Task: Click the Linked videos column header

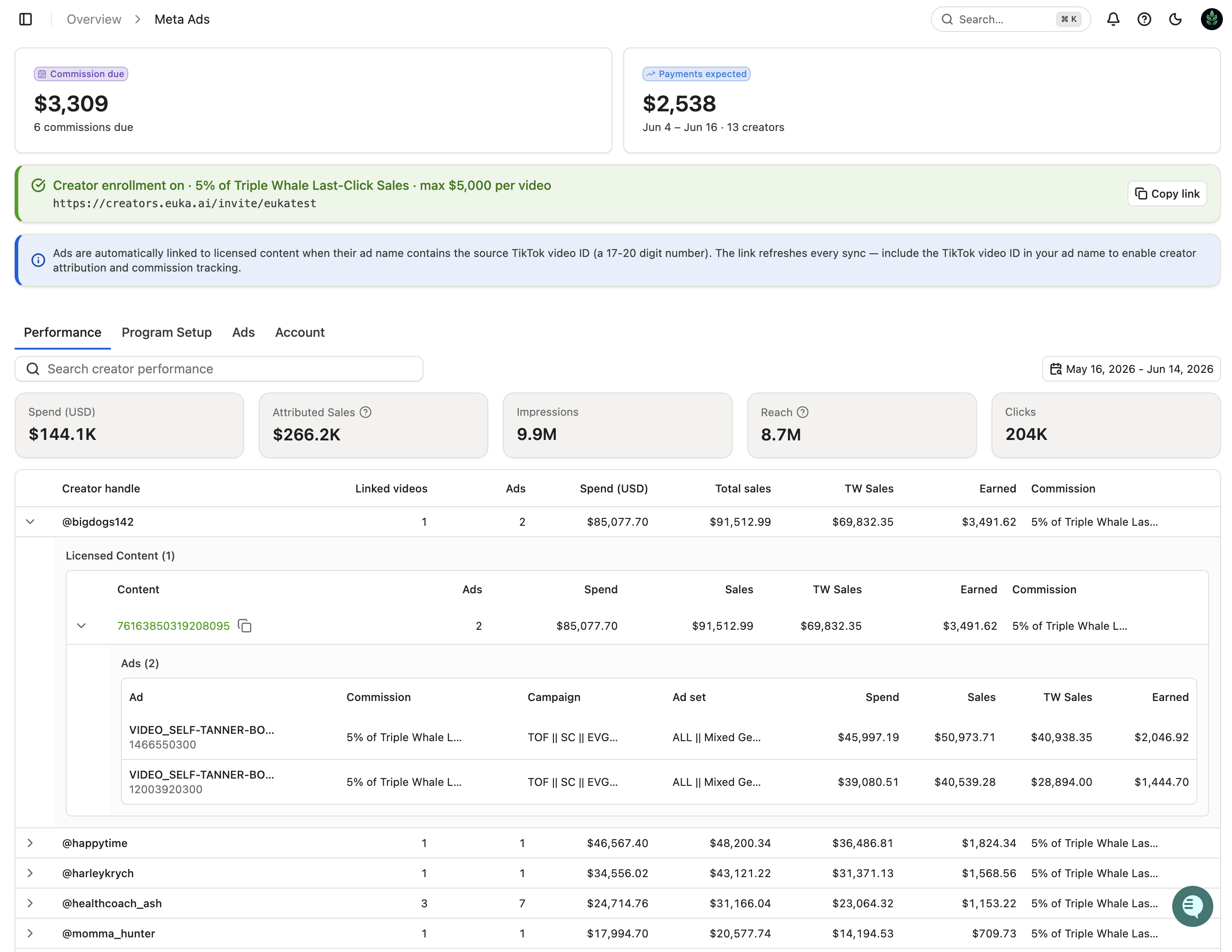Action: [x=391, y=488]
